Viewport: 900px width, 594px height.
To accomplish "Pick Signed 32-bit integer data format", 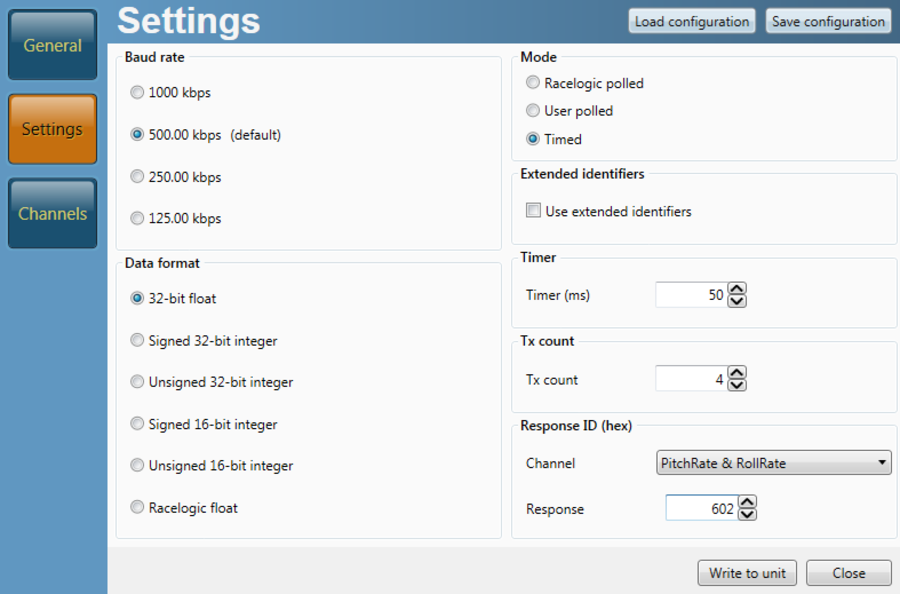I will (137, 341).
